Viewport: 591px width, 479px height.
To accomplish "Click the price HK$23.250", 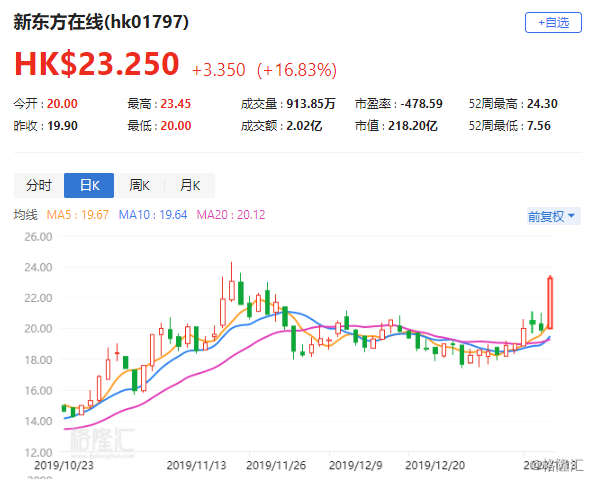I will 96,64.
